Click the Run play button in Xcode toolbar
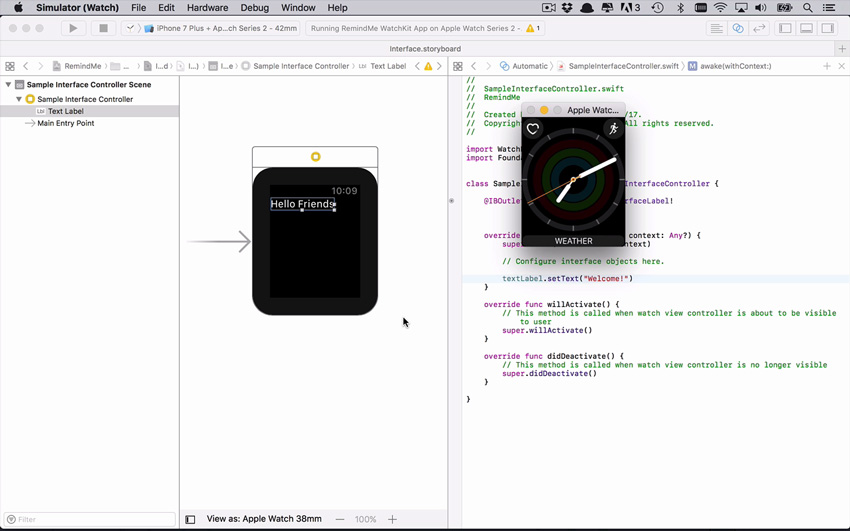The height and width of the screenshot is (531, 850). pyautogui.click(x=73, y=28)
